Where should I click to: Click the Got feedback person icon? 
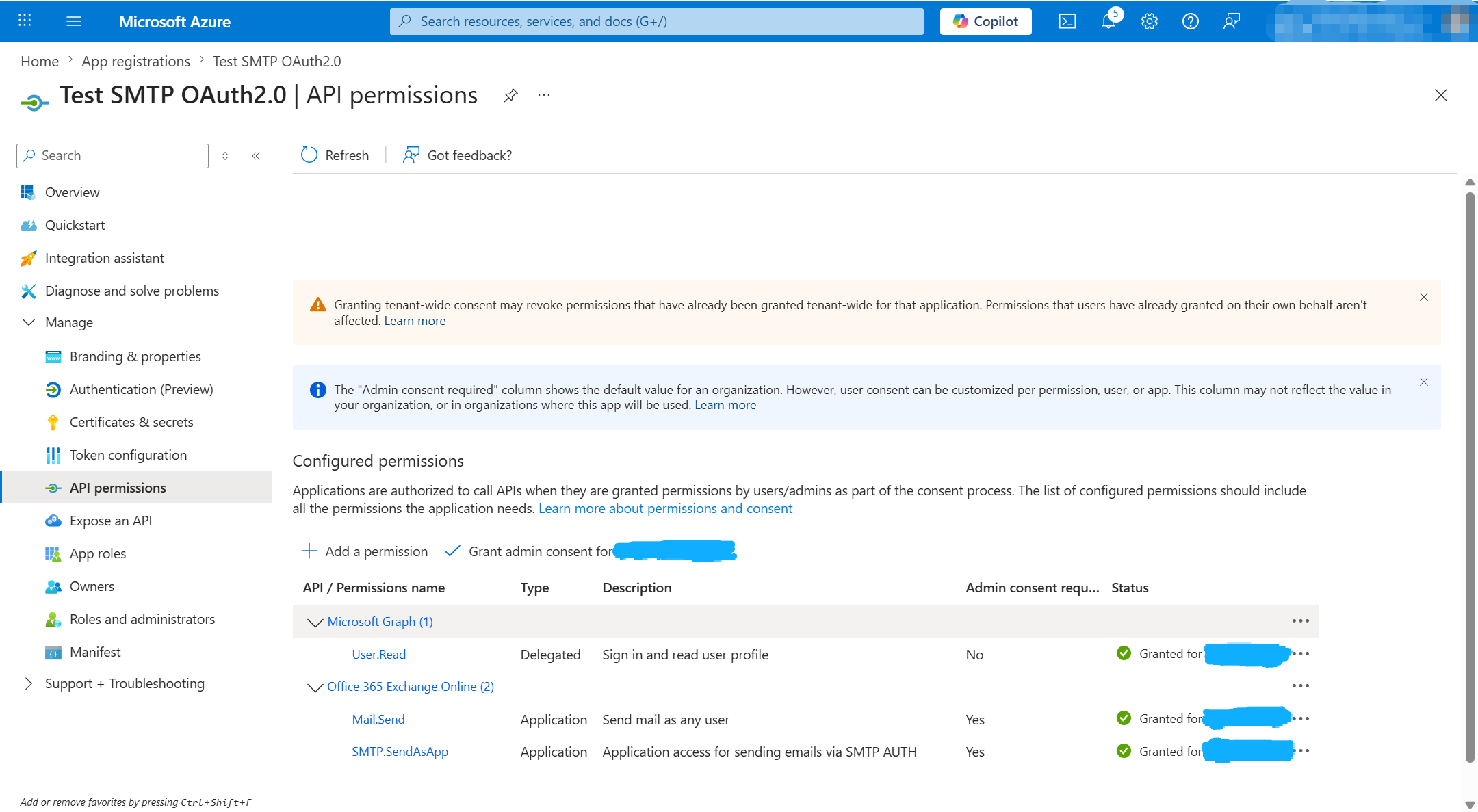coord(411,155)
